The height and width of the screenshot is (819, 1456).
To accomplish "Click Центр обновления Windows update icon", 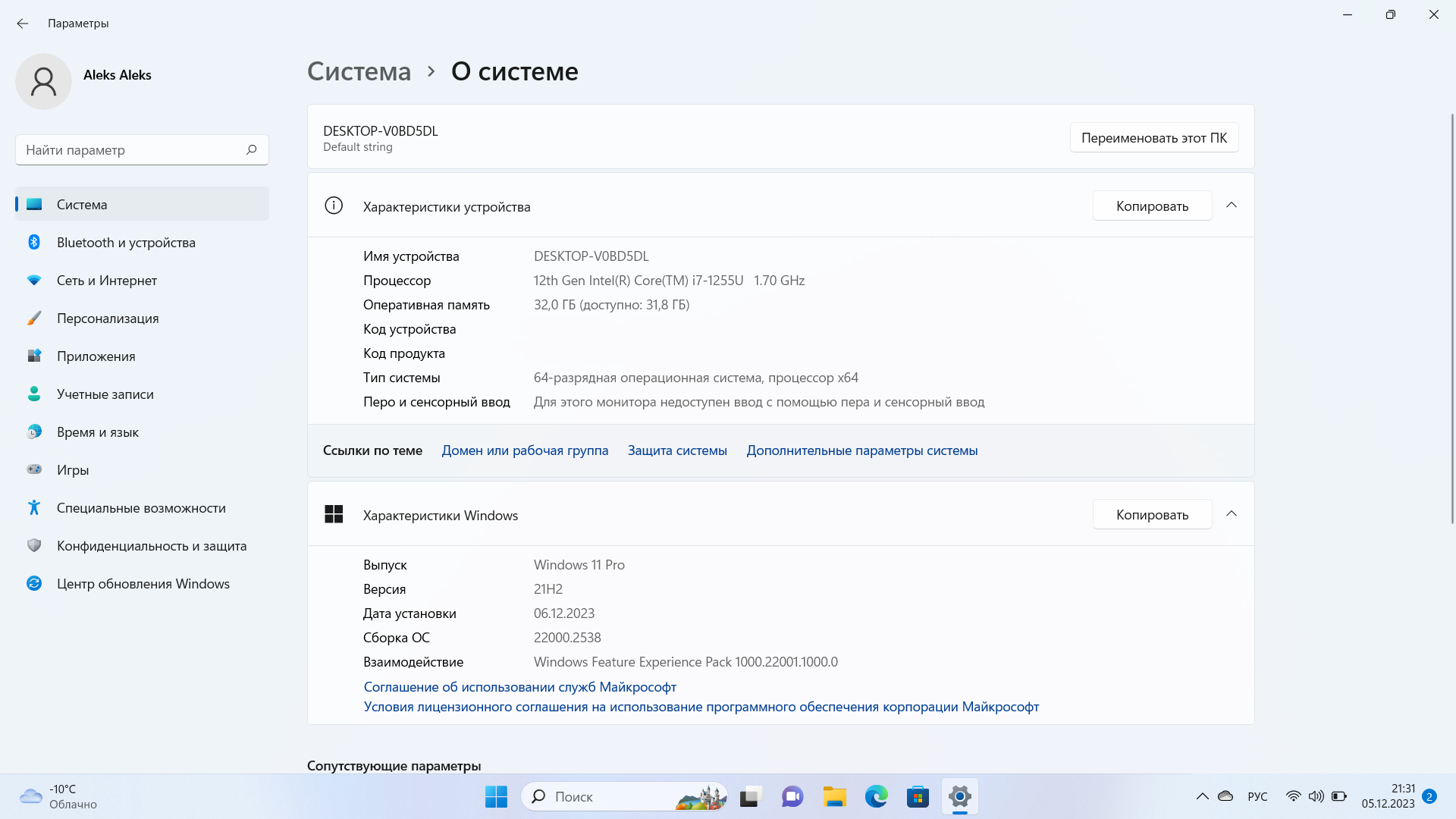I will coord(34,583).
